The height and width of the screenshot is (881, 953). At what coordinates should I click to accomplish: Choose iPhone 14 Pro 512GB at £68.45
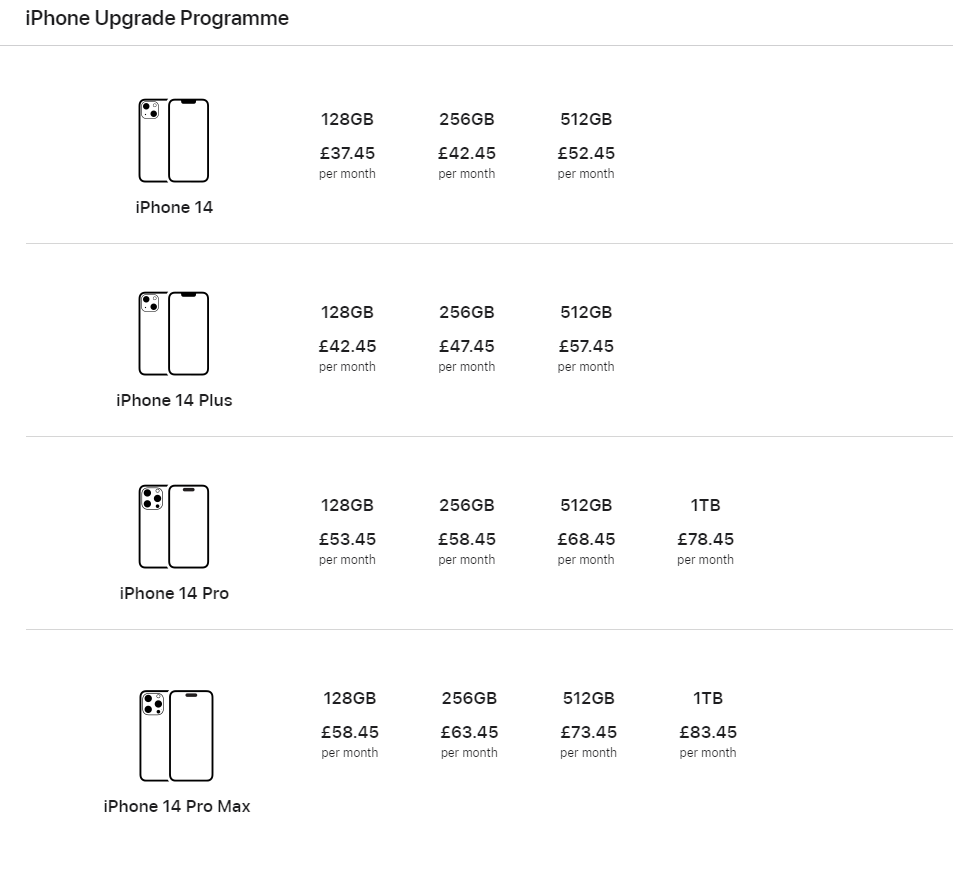click(x=586, y=532)
